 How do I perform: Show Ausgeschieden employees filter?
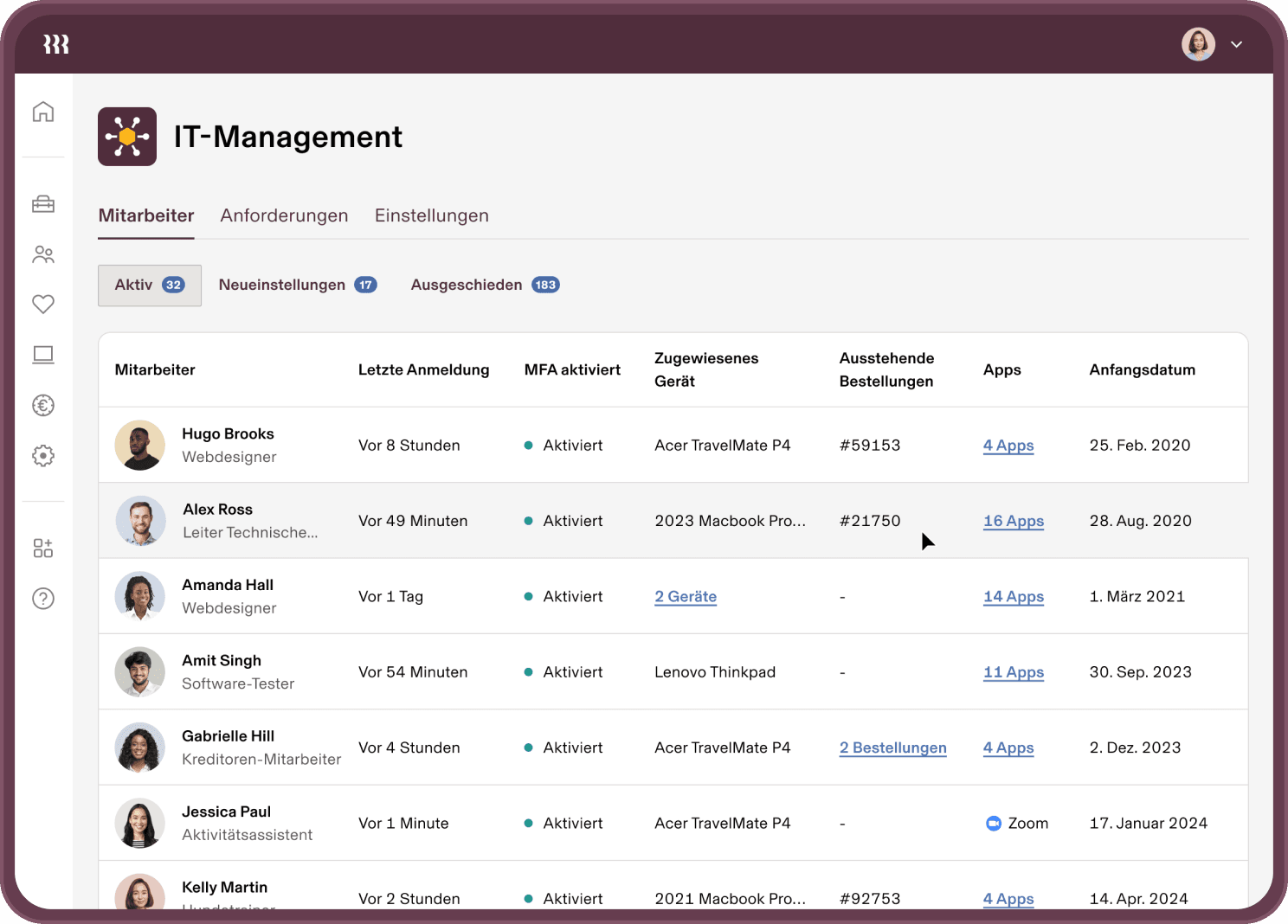click(x=485, y=285)
